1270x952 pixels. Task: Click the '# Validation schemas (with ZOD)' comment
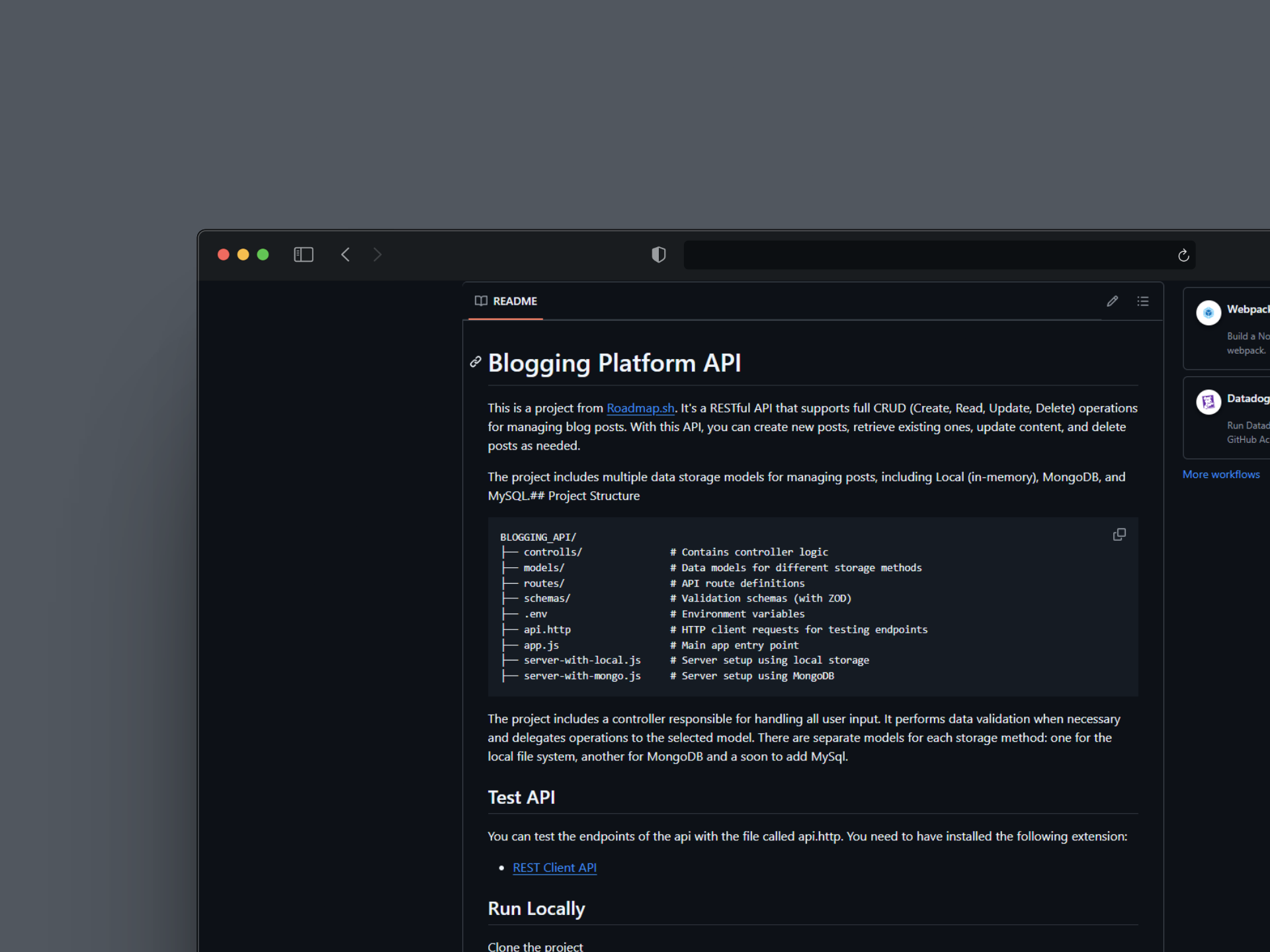coord(761,599)
